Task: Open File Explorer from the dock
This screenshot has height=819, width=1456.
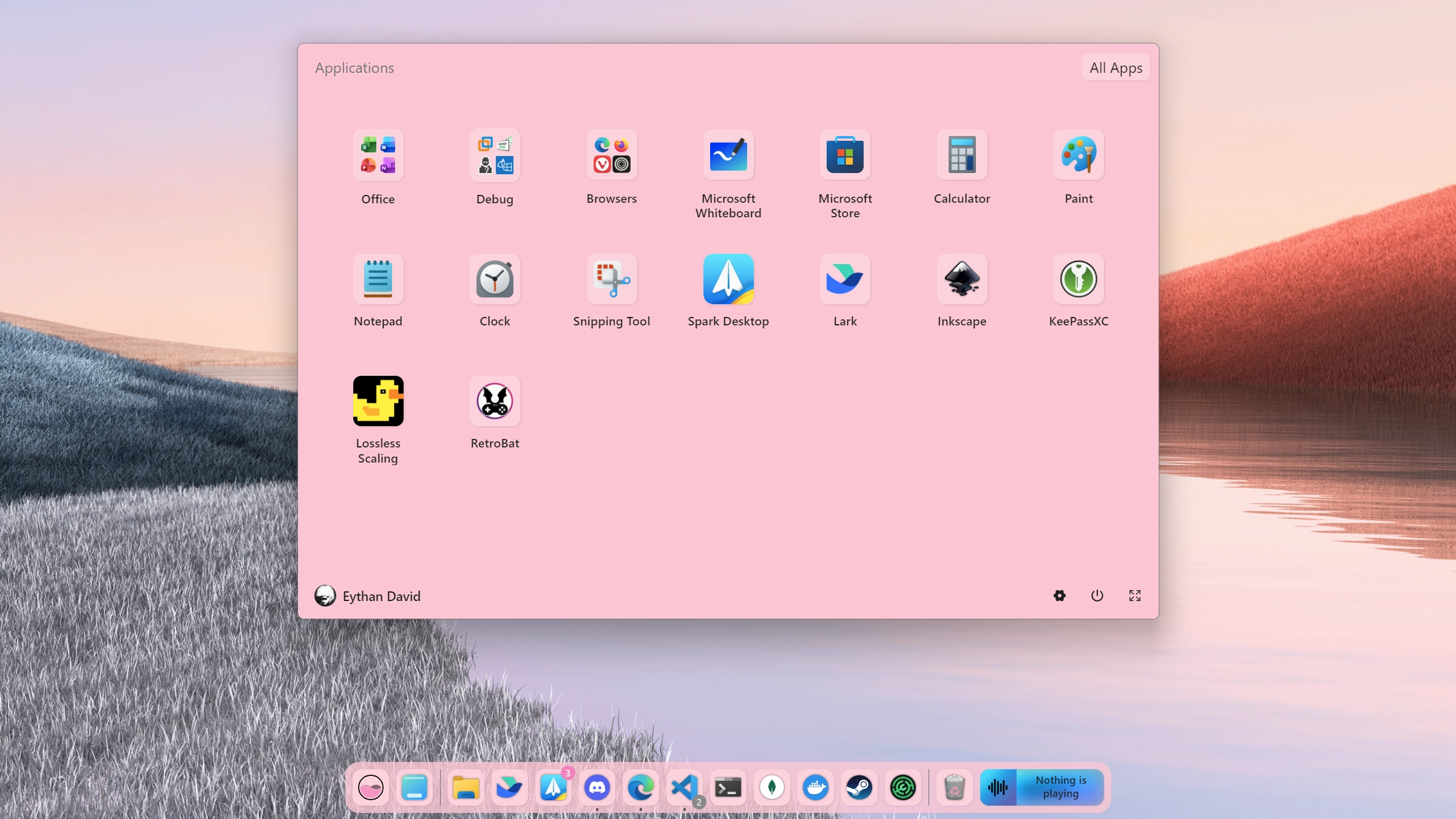Action: click(466, 787)
